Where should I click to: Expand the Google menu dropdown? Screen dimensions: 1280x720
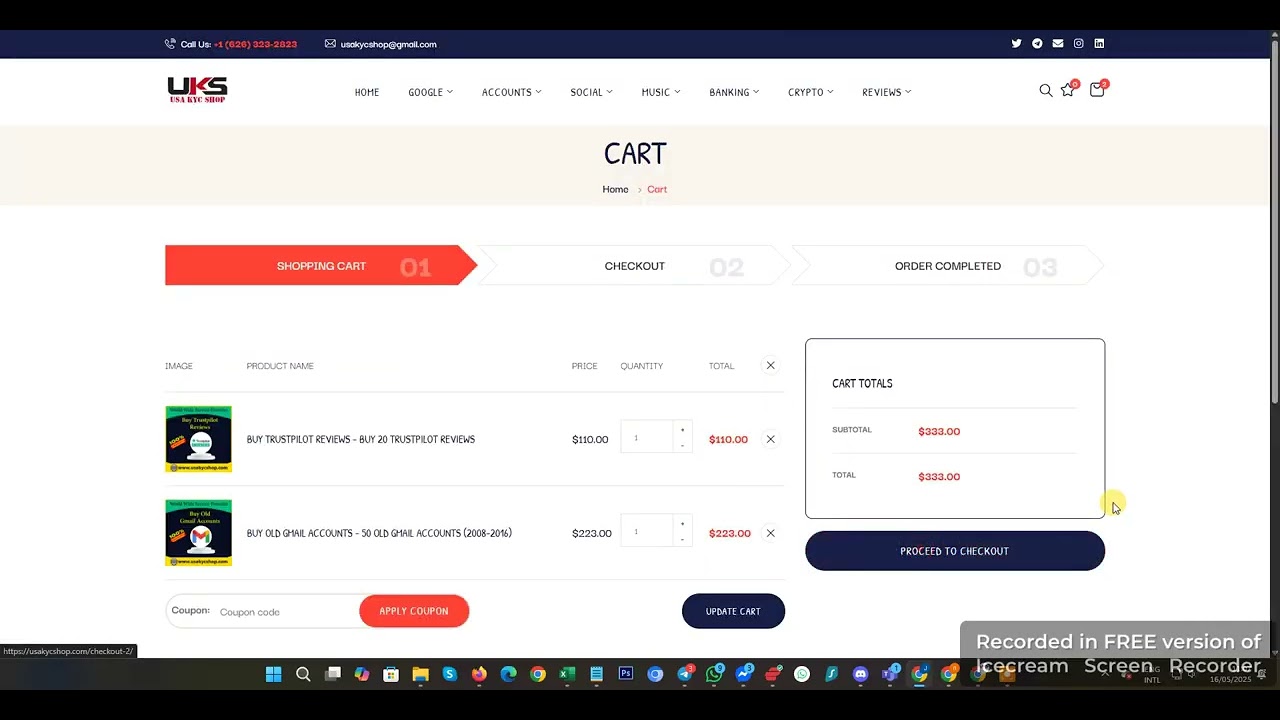point(430,92)
